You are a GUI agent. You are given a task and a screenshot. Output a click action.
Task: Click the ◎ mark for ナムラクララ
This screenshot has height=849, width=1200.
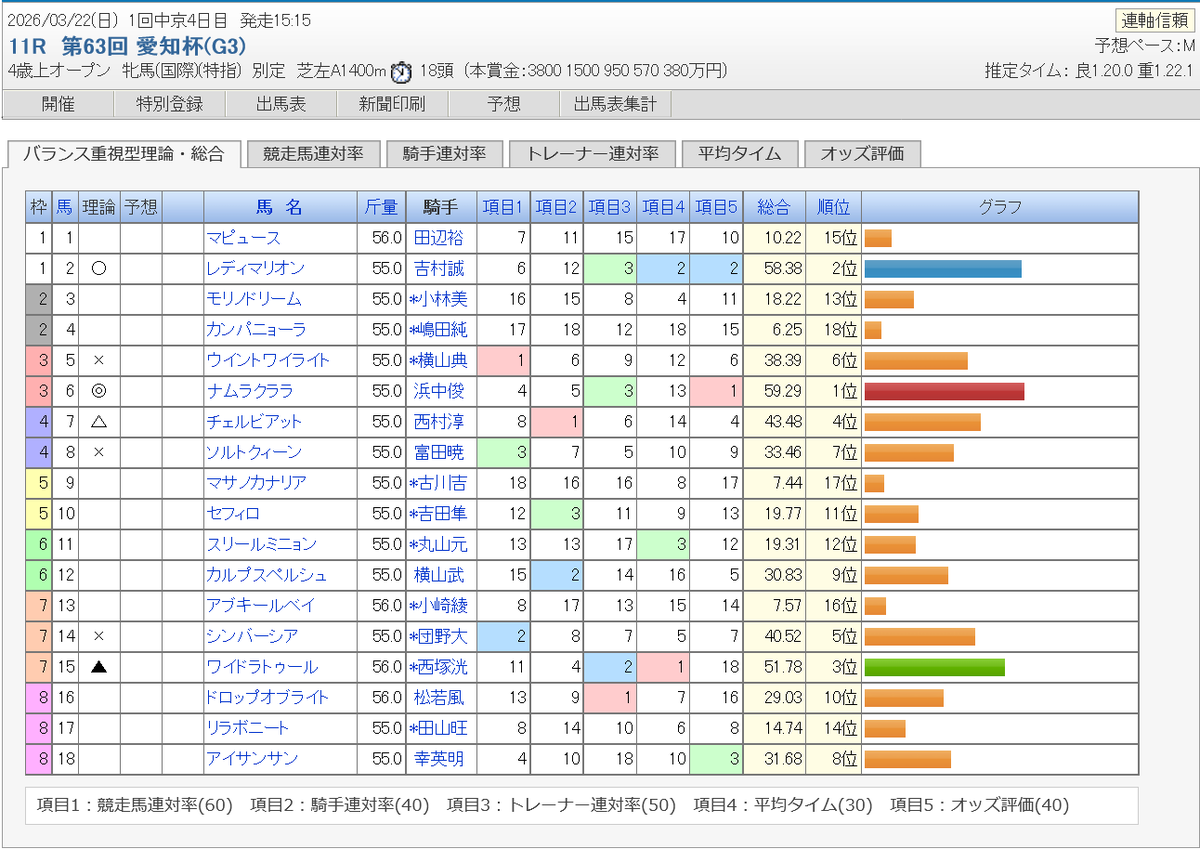pos(99,391)
